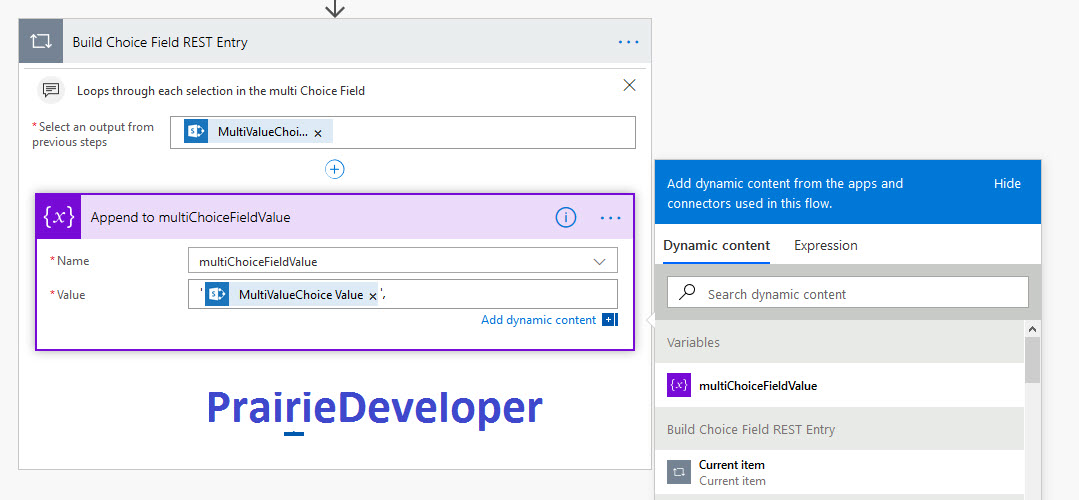
Task: Click the Build Choice Field REST Entry section header
Action: coord(839,429)
